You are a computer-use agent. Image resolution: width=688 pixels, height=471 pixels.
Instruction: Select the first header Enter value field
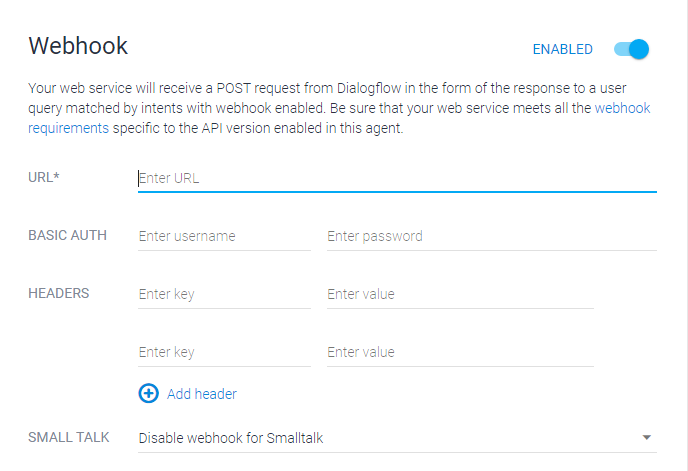click(460, 294)
